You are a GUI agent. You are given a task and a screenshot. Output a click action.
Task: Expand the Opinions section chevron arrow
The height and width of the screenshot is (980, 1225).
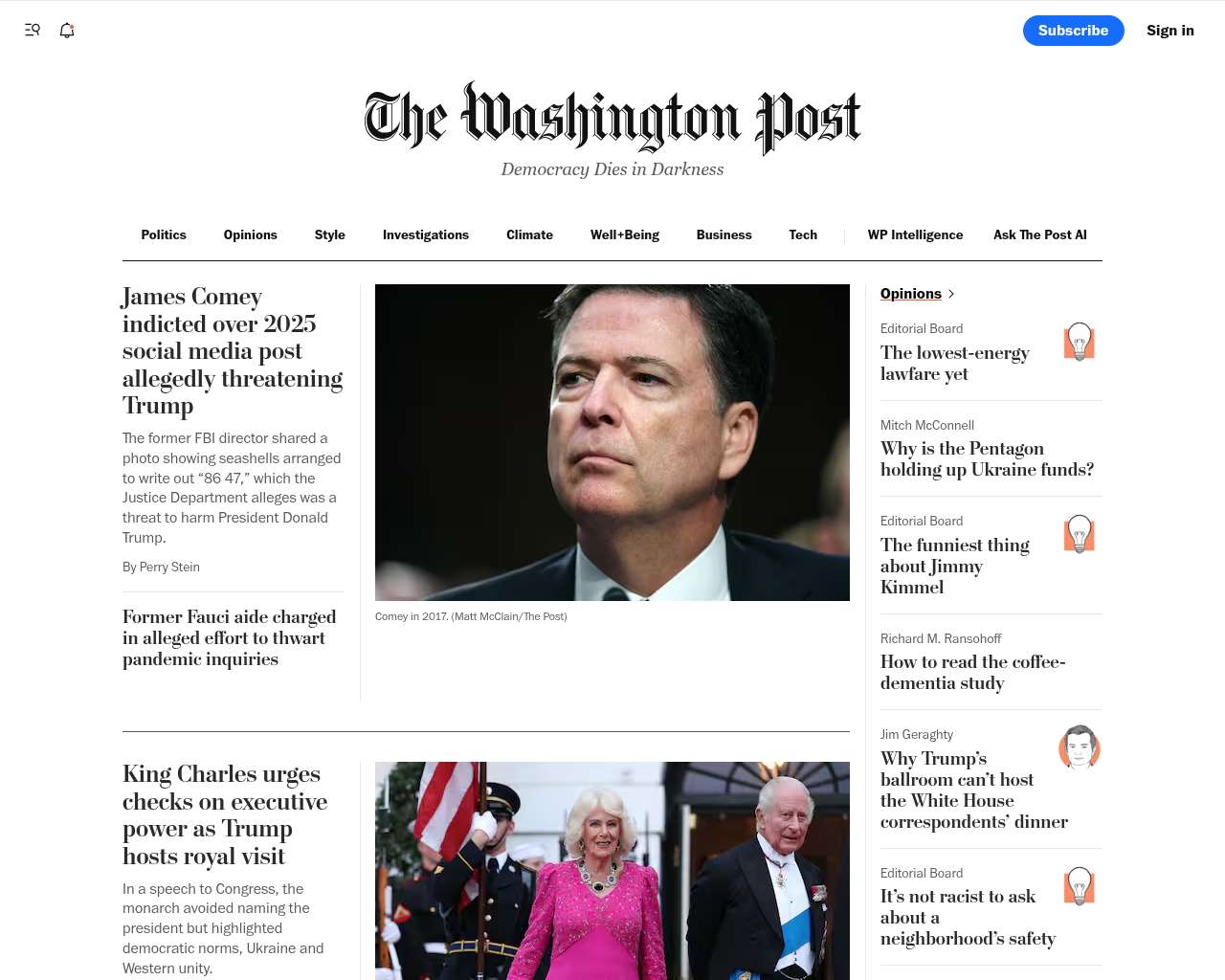tap(951, 294)
